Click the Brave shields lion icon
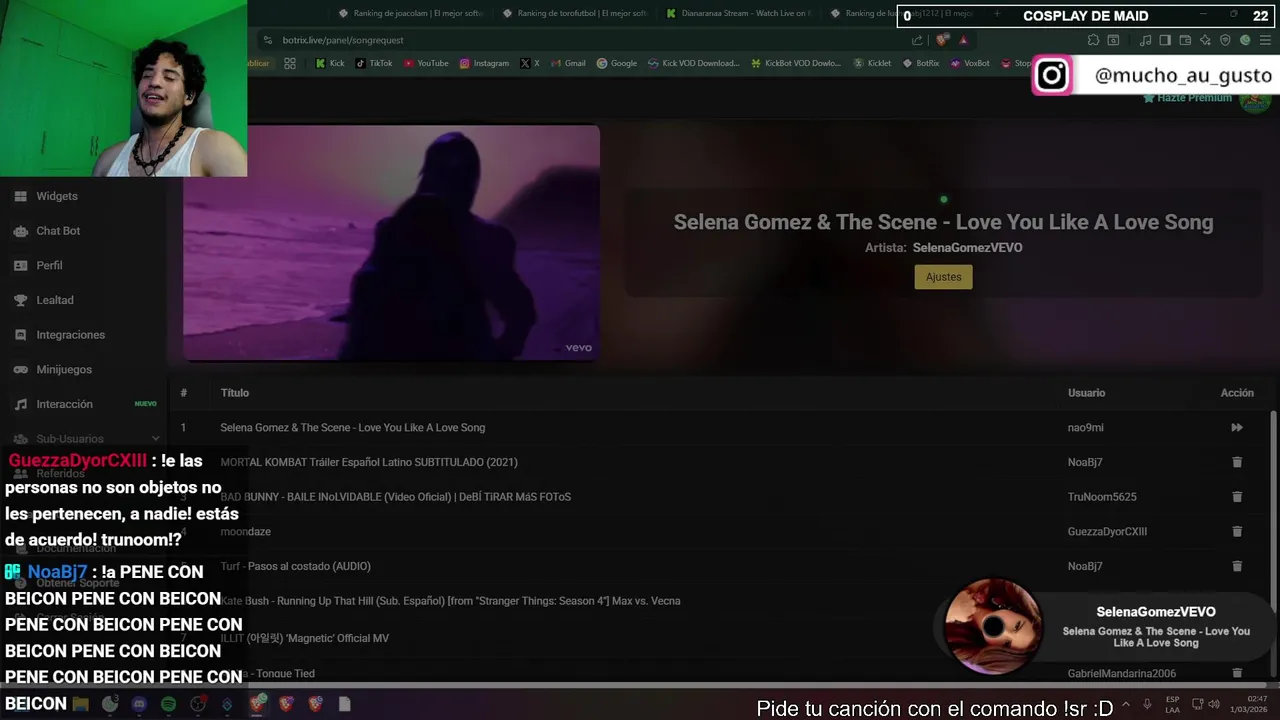1280x720 pixels. [942, 40]
